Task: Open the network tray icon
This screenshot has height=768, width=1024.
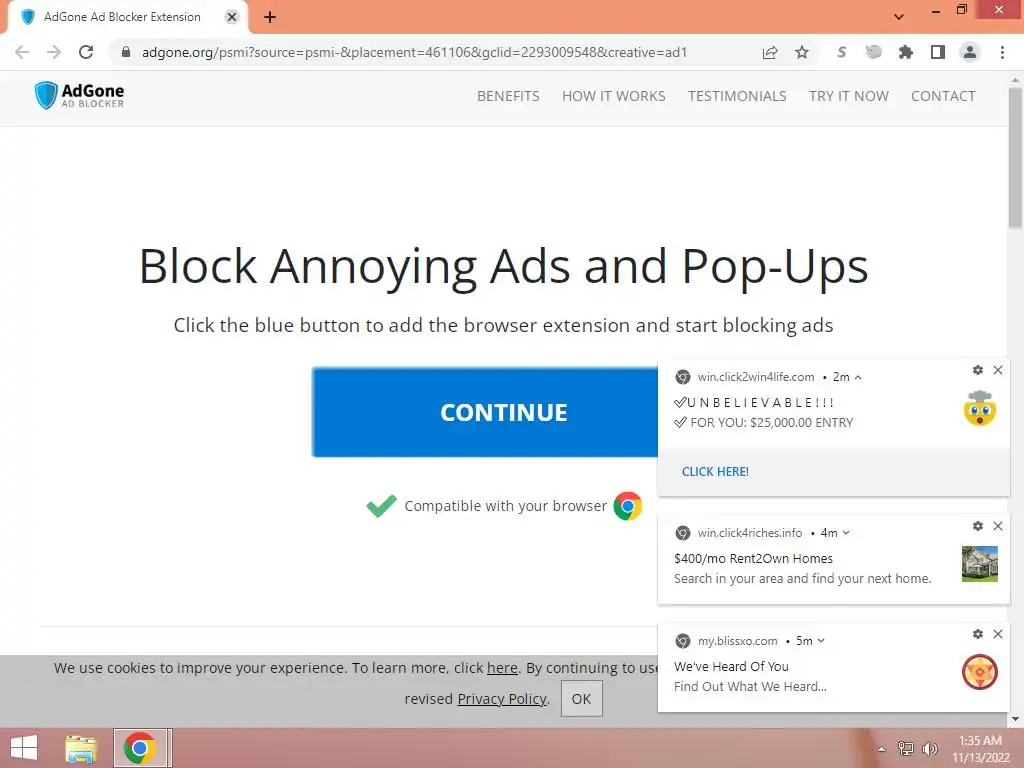Action: tap(906, 749)
